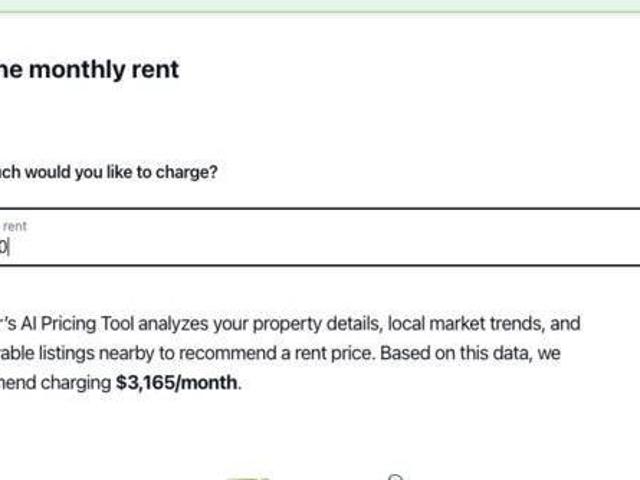The height and width of the screenshot is (480, 640).
Task: Click the green banner strip at top
Action: point(320,6)
